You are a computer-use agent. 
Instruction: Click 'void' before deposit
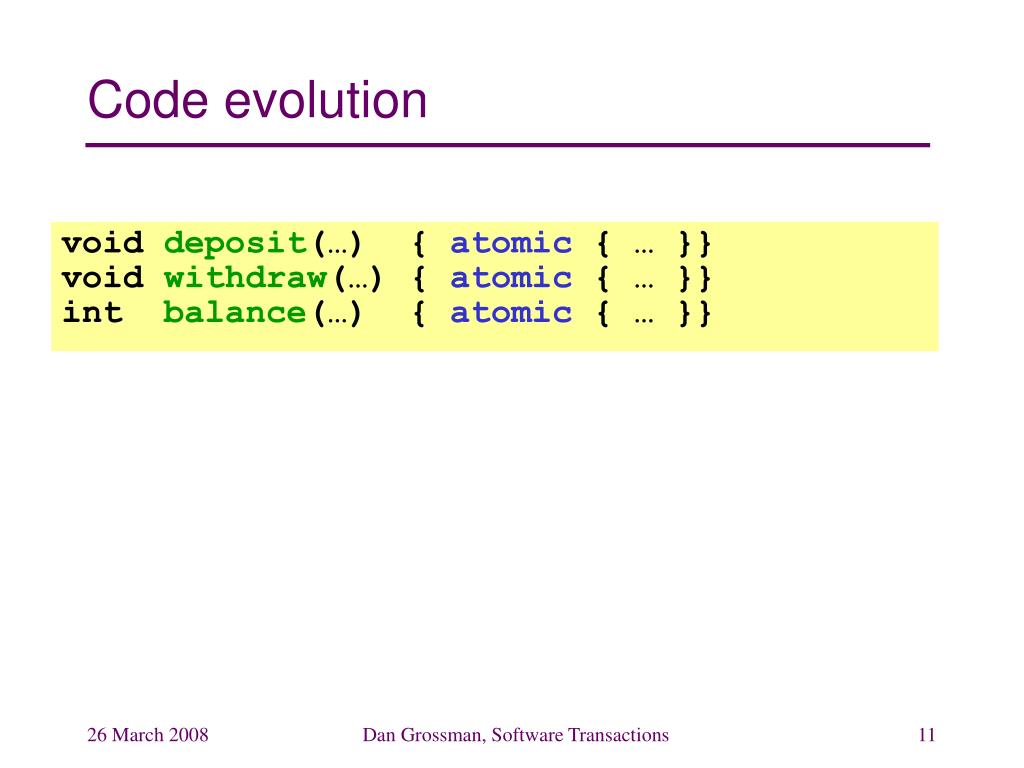tap(103, 244)
